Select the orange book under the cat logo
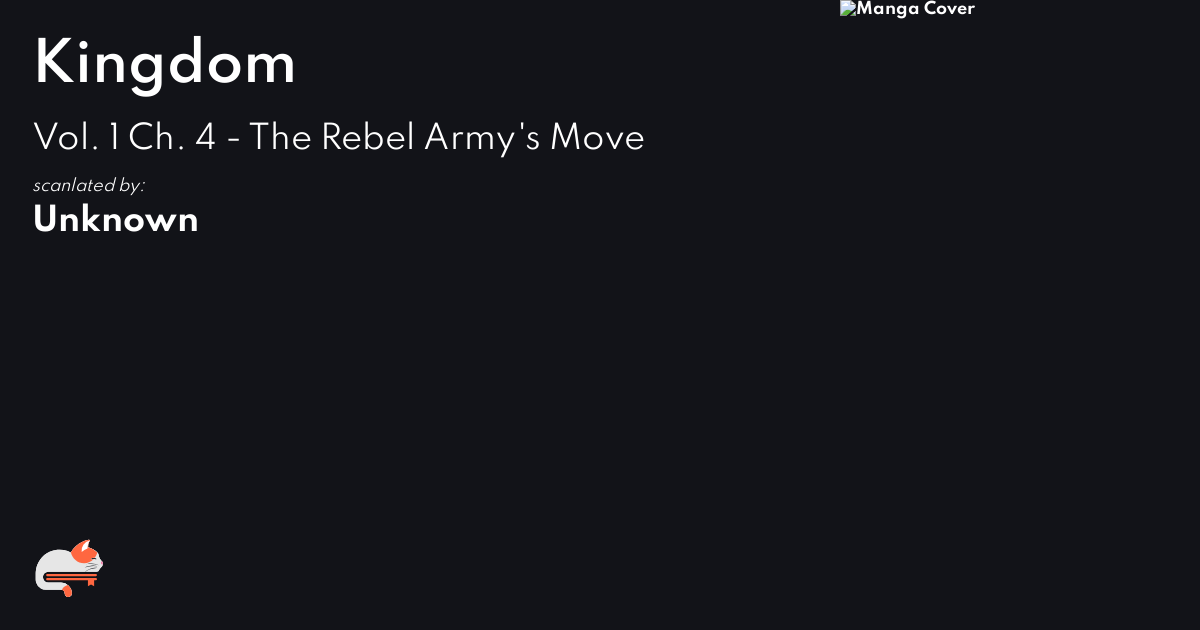This screenshot has width=1200, height=630. [70, 578]
